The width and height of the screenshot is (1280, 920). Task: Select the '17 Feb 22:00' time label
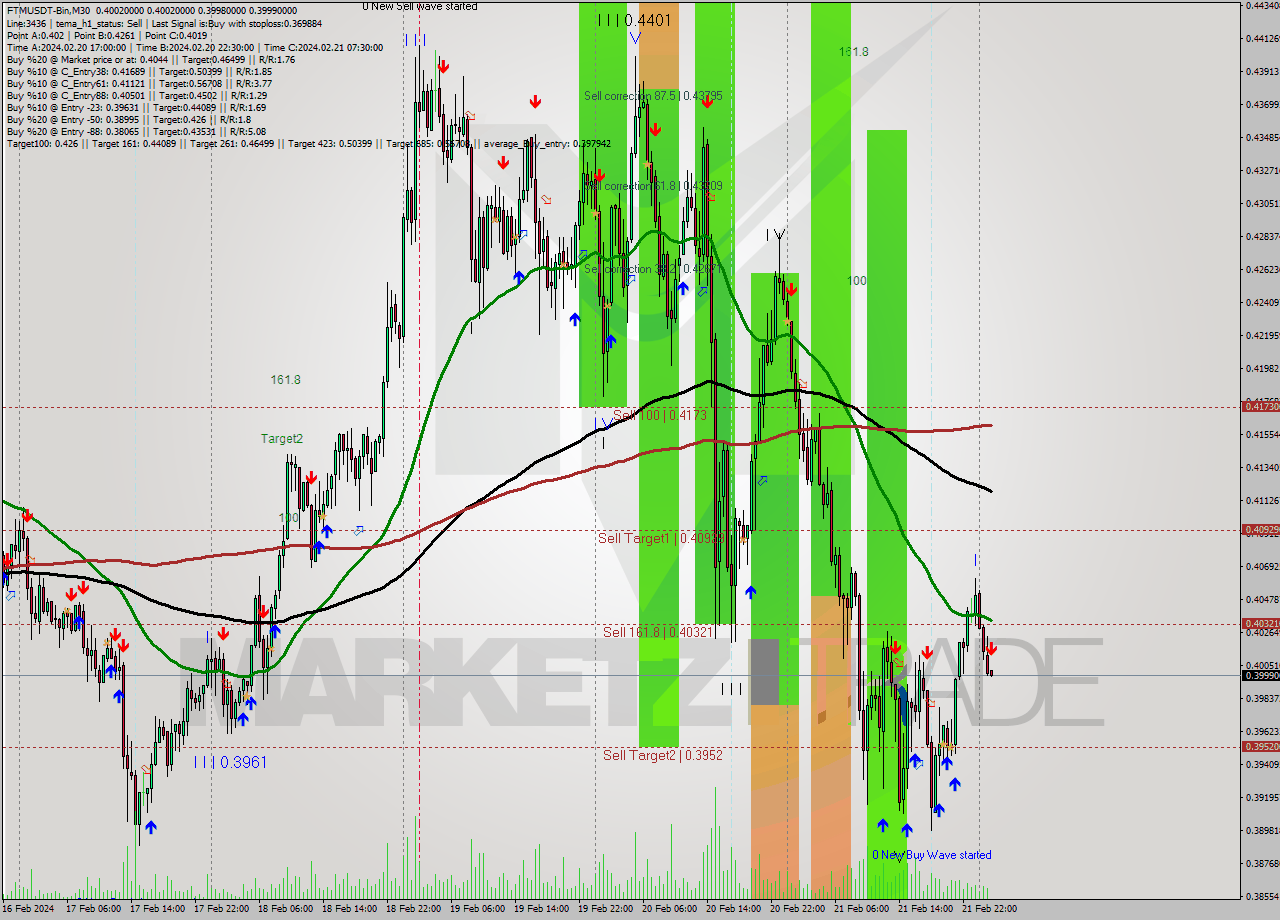(x=221, y=909)
